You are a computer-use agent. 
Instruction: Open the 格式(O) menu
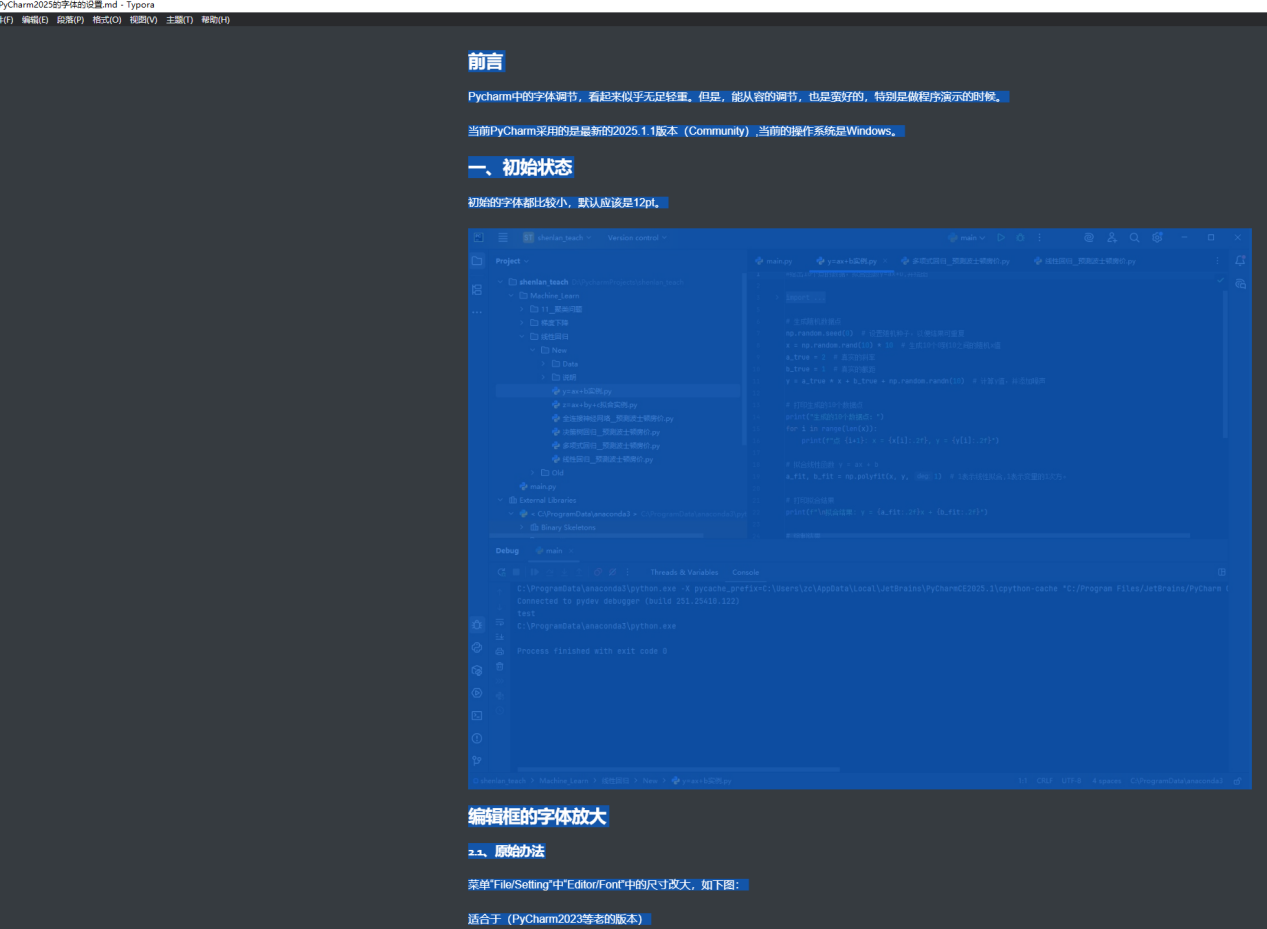click(107, 20)
